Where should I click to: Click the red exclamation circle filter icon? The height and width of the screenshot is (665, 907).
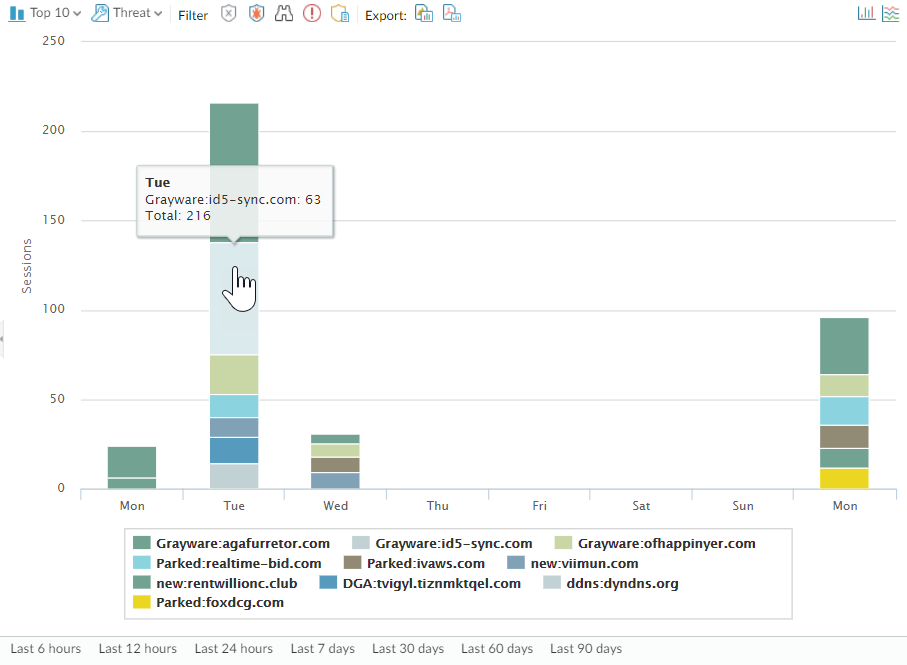pos(312,14)
